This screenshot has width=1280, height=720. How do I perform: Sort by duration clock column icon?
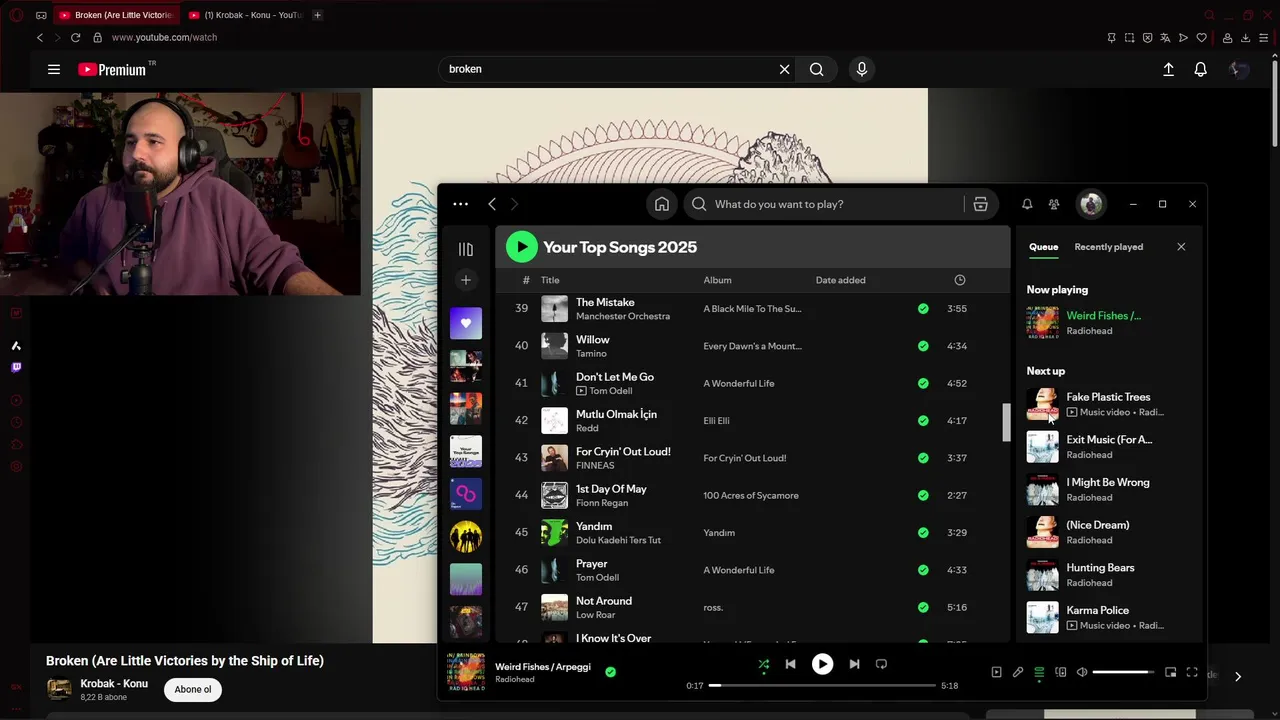[x=960, y=280]
